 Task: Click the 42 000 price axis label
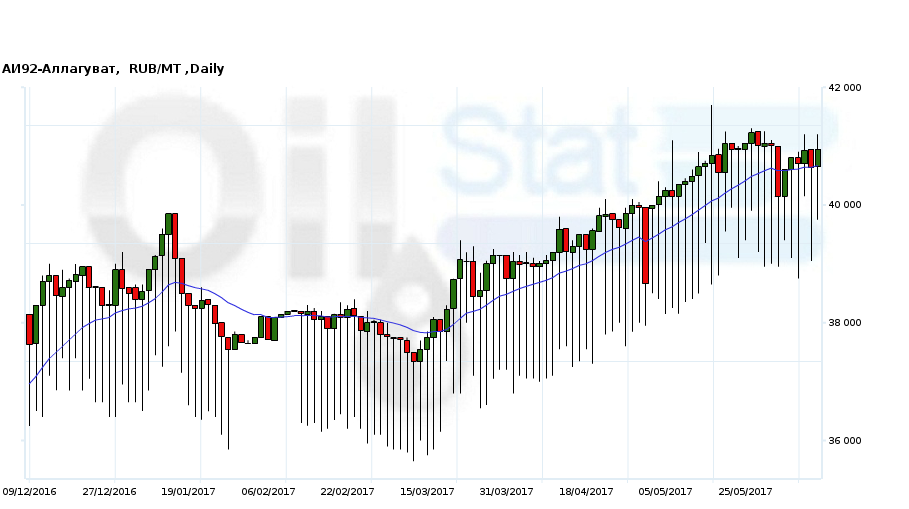[x=845, y=88]
